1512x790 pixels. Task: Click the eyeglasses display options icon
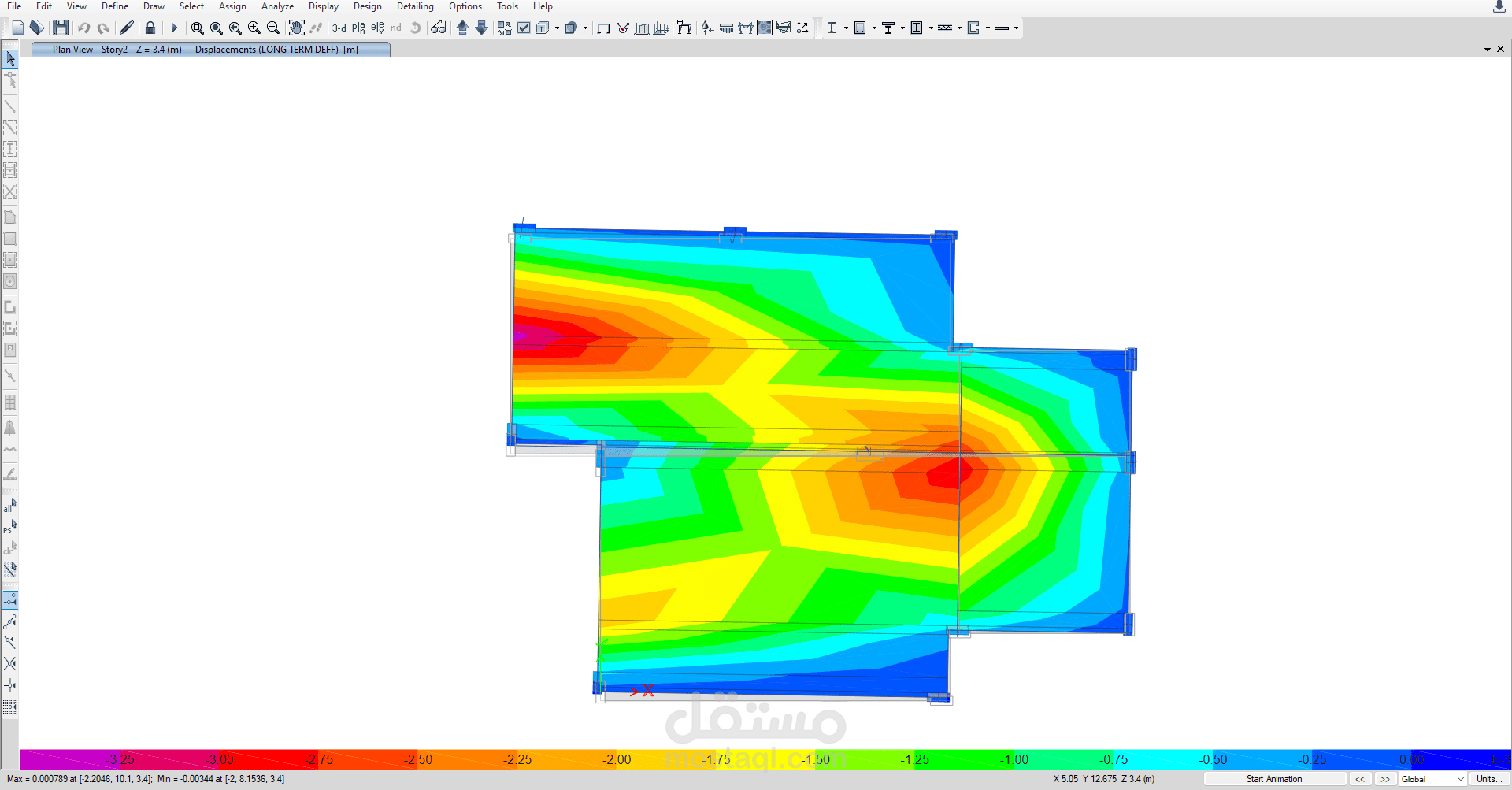tap(439, 28)
